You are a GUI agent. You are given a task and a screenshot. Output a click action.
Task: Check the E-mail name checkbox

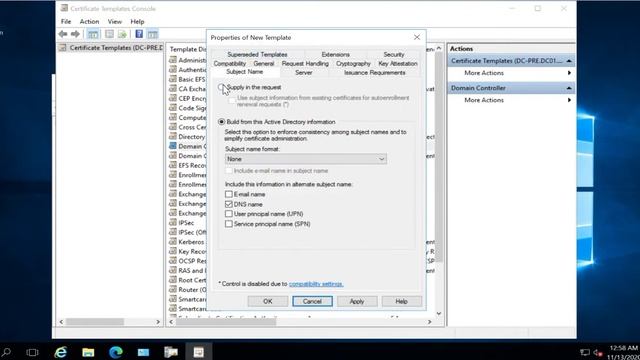tap(229, 194)
